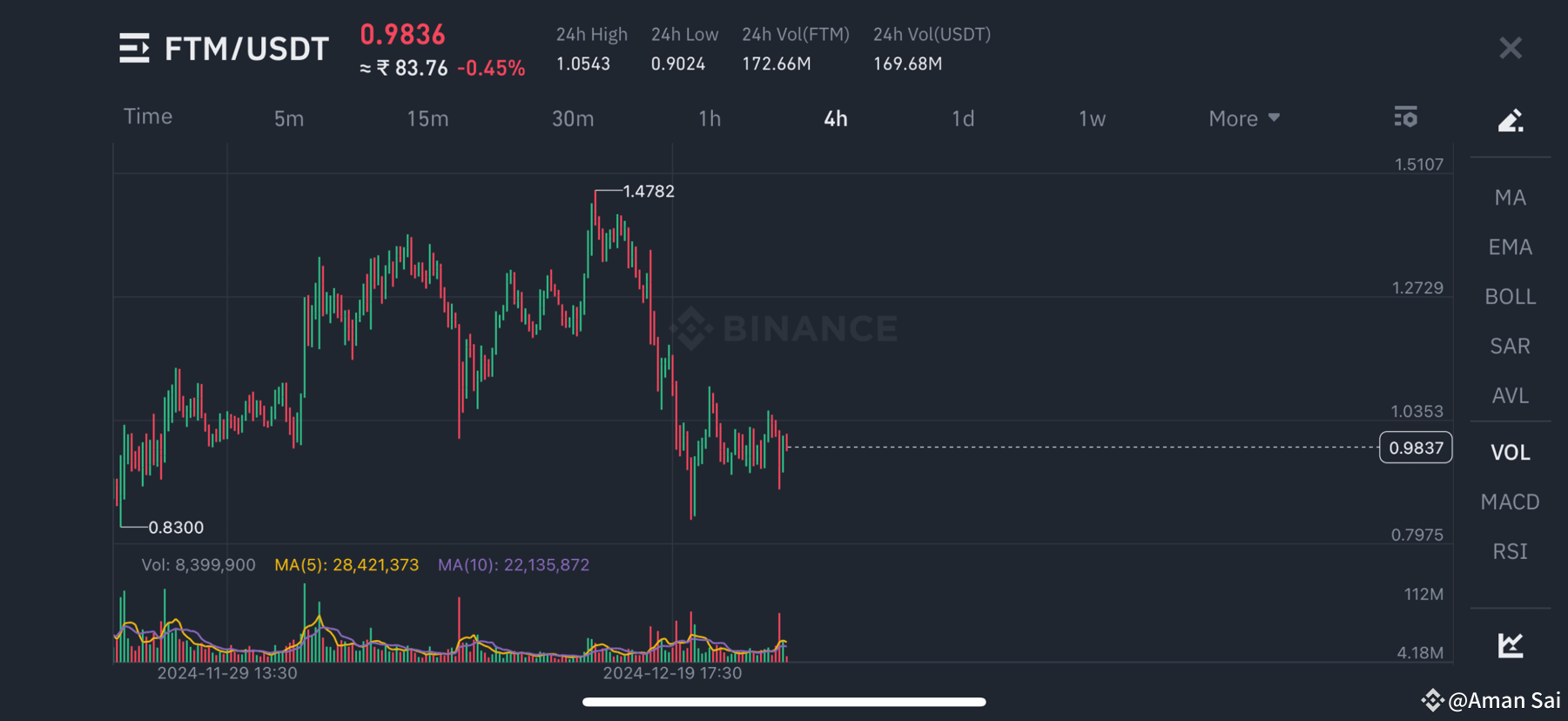This screenshot has width=1568, height=721.
Task: Click the white scroll indicator at bottom
Action: coord(783,701)
